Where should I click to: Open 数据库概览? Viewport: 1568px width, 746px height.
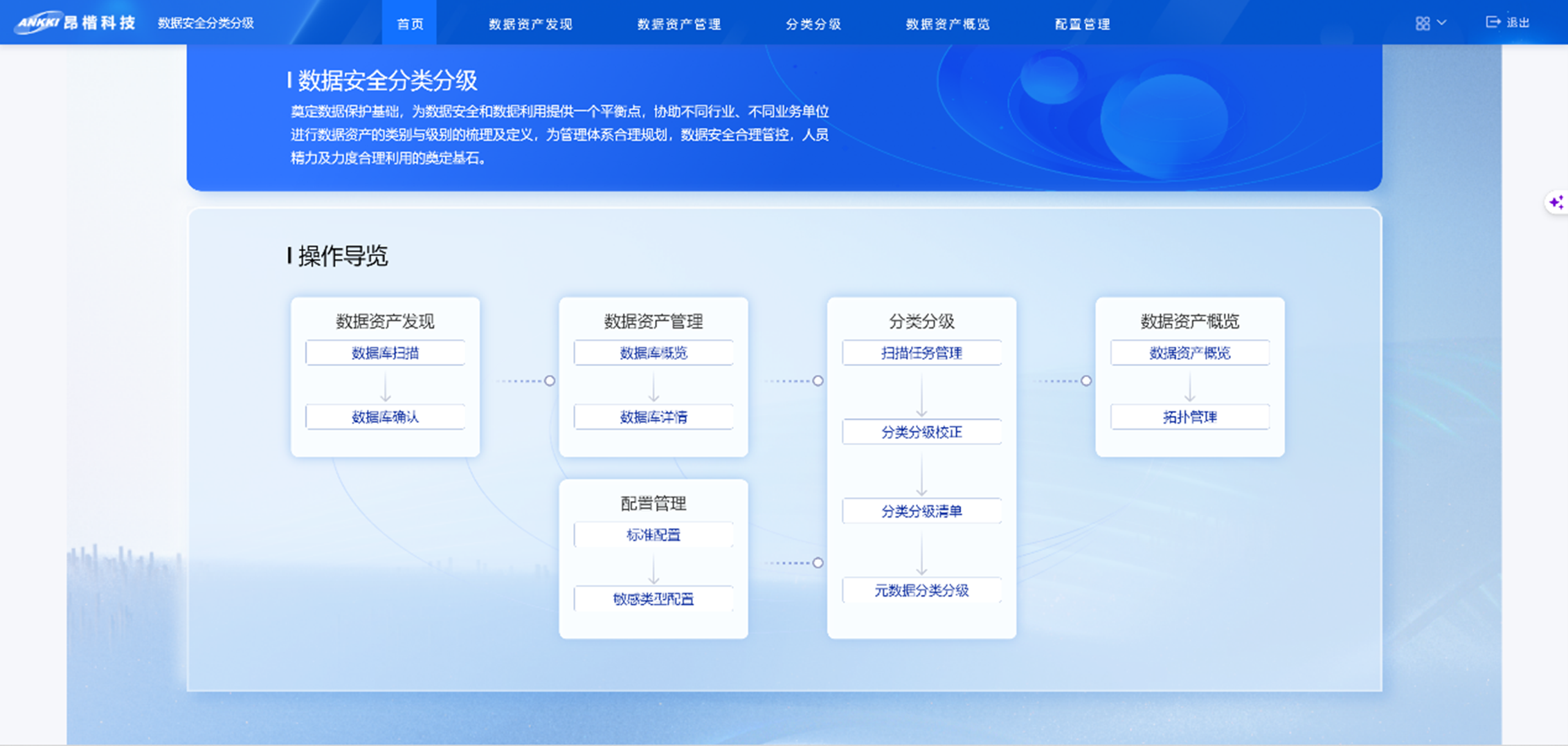[x=654, y=353]
